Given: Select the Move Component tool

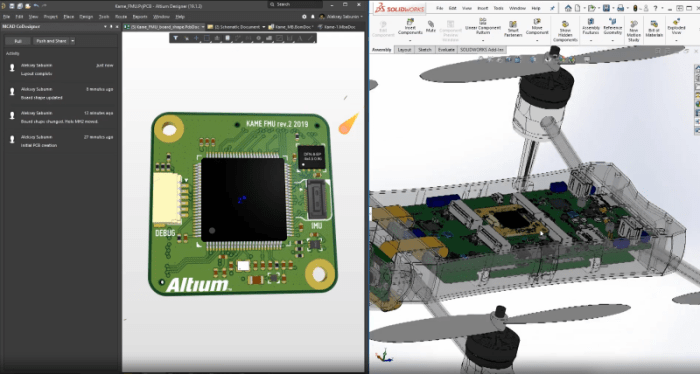Looking at the screenshot, I should pyautogui.click(x=537, y=26).
